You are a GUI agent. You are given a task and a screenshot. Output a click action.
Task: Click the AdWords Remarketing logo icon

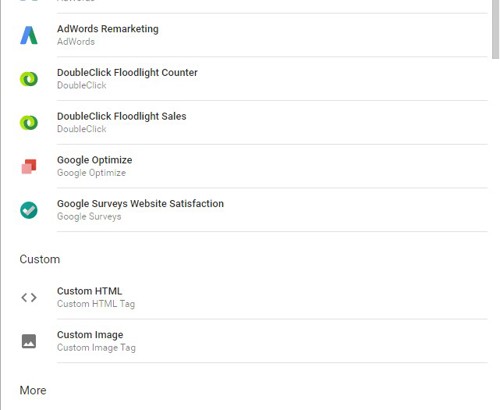pos(29,35)
